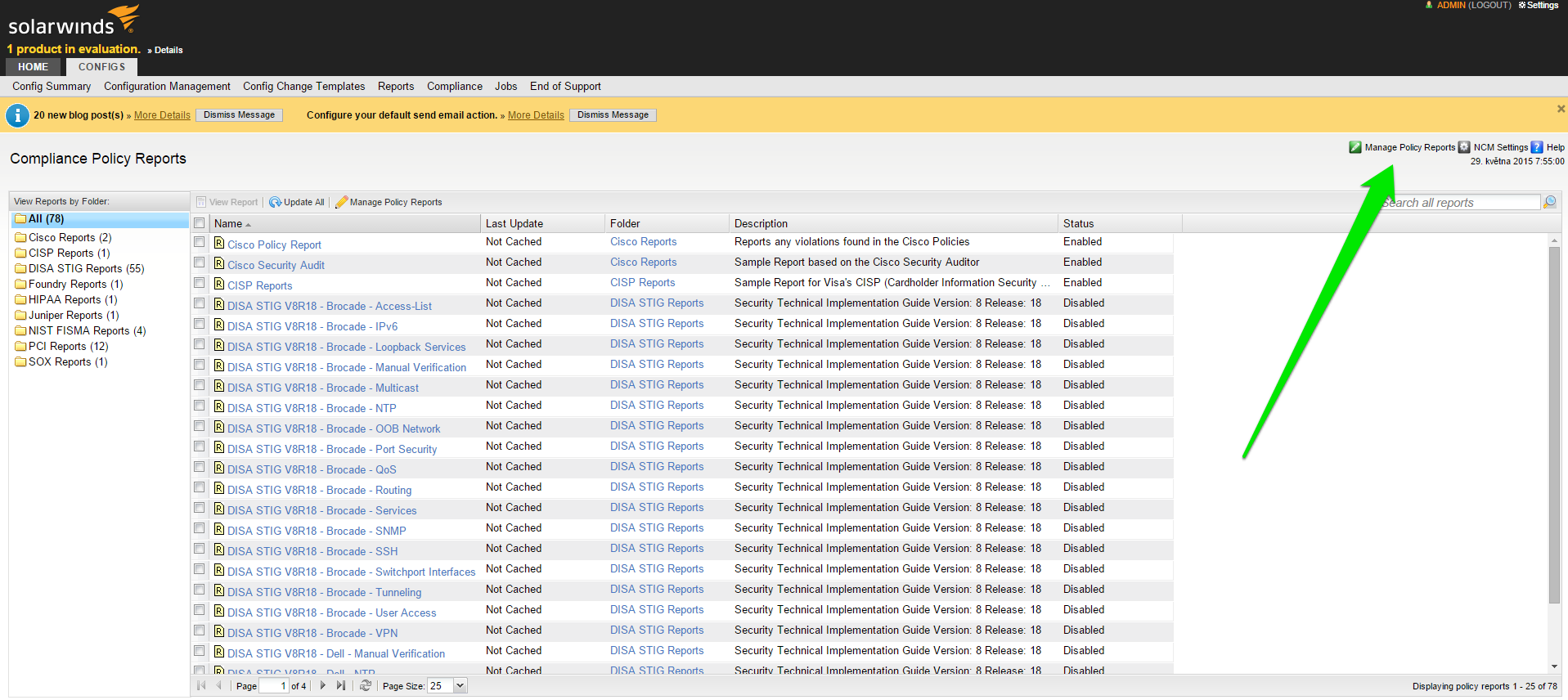Open the End of Support menu item
1568x700 pixels.
[x=565, y=86]
